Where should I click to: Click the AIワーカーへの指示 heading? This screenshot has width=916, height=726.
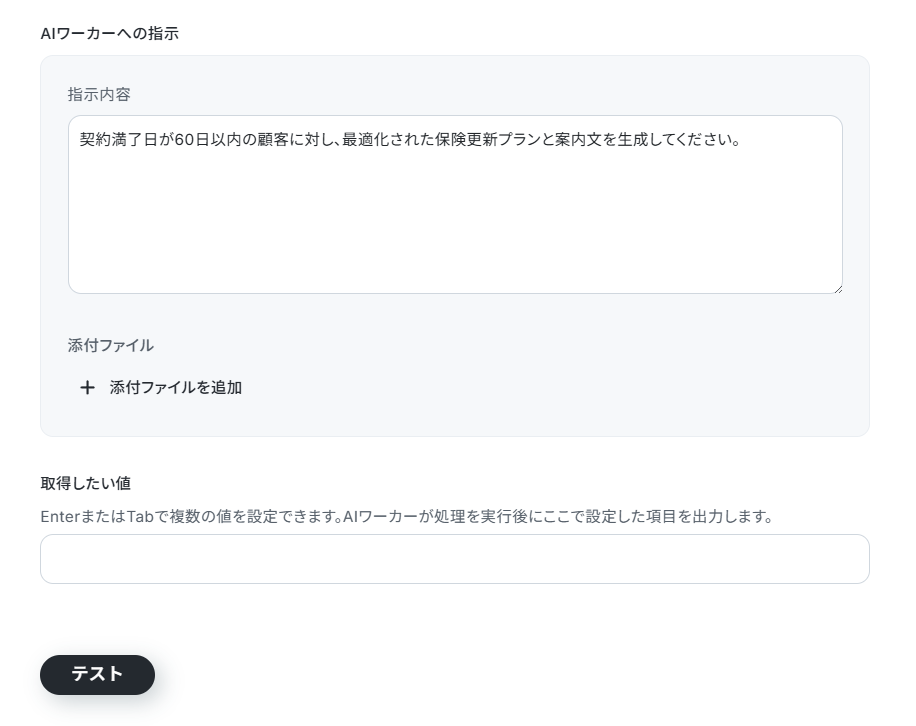coord(110,34)
